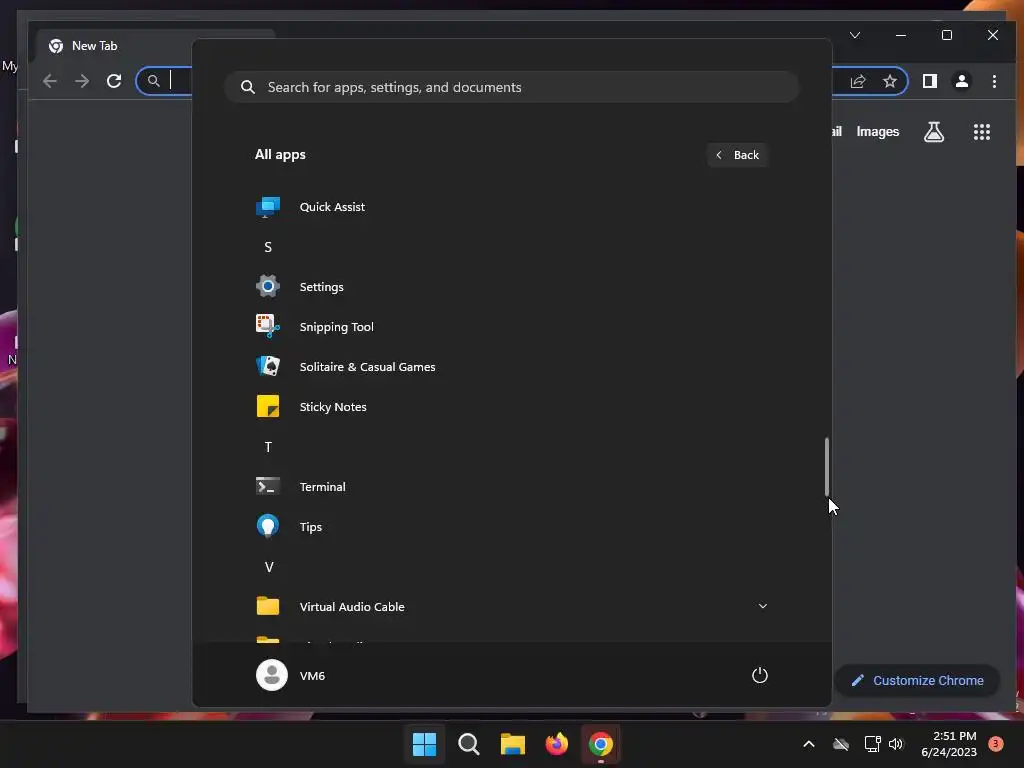Viewport: 1024px width, 768px height.
Task: Bookmark this tab with the star icon
Action: (x=889, y=81)
